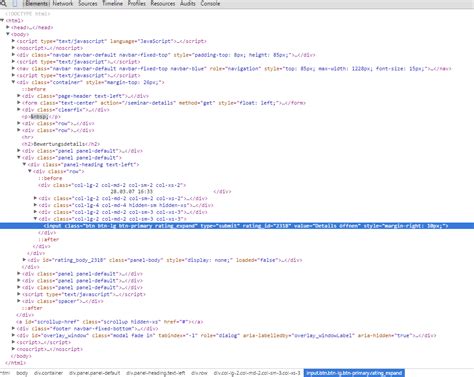Click the html breadcrumb in bottom bar
This screenshot has width=474, height=377.
tap(5, 373)
